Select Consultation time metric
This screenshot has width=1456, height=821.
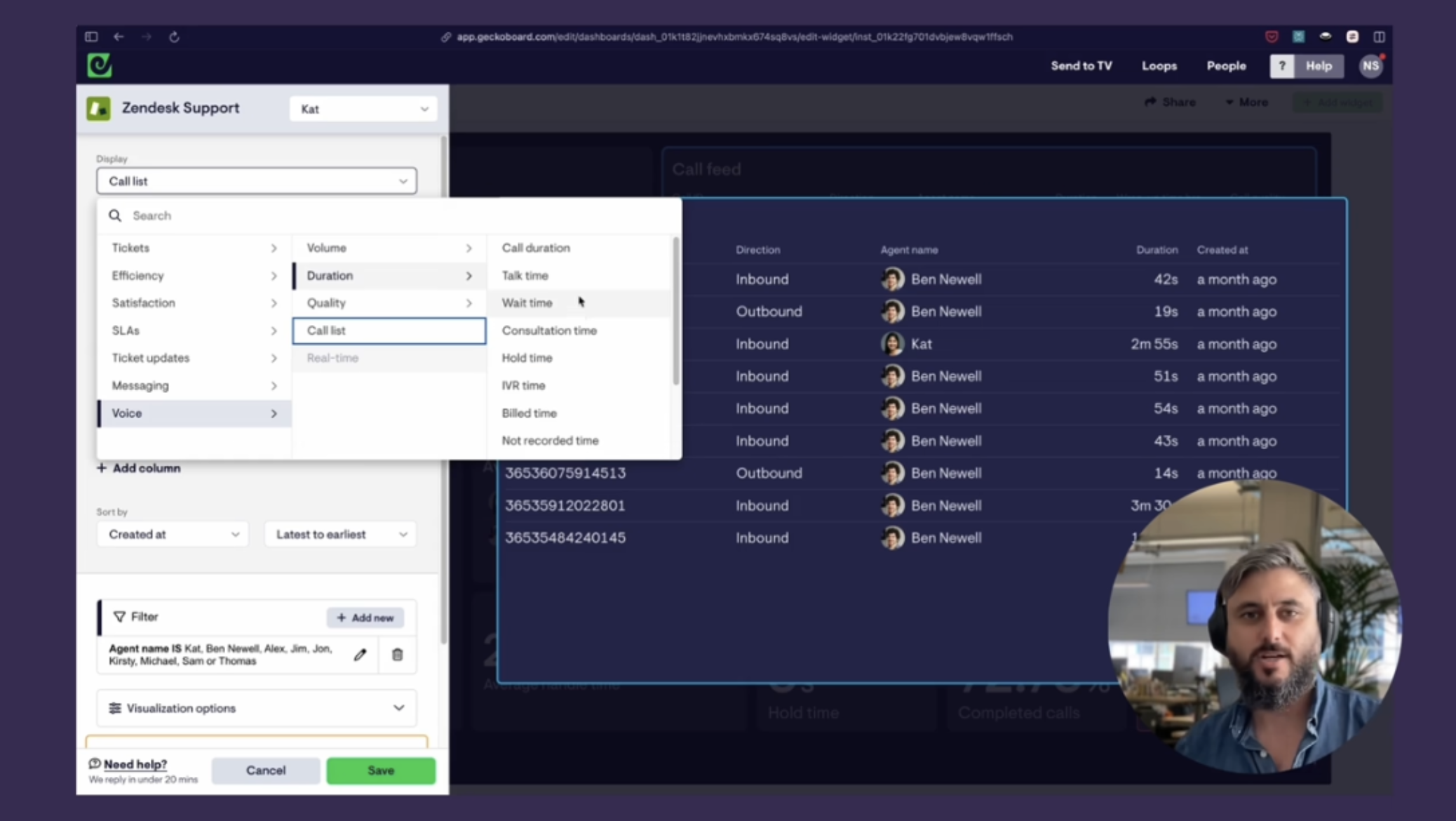click(x=579, y=330)
